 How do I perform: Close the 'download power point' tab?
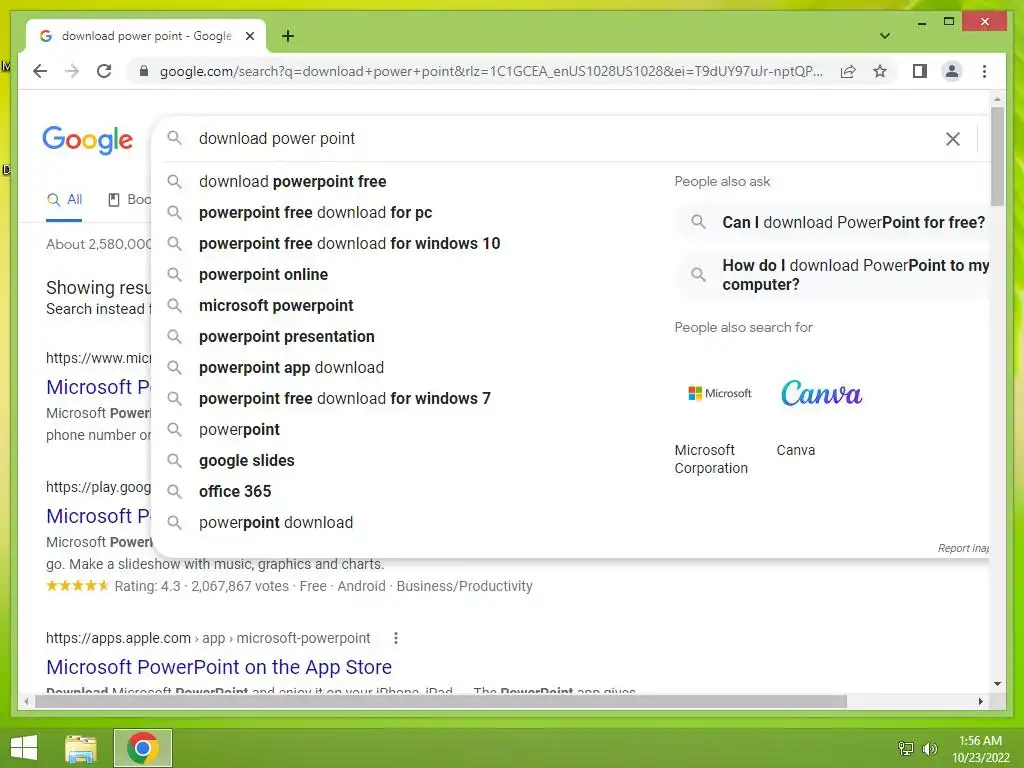click(x=249, y=36)
